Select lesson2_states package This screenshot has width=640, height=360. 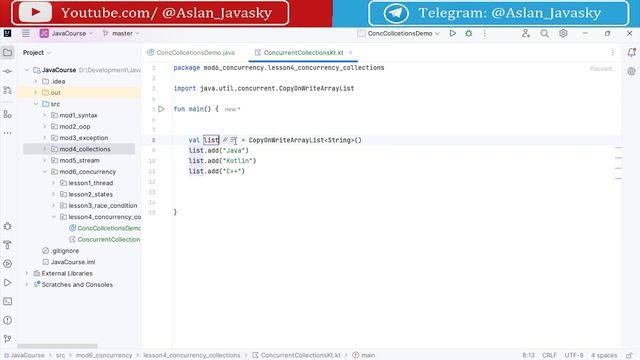(x=90, y=194)
